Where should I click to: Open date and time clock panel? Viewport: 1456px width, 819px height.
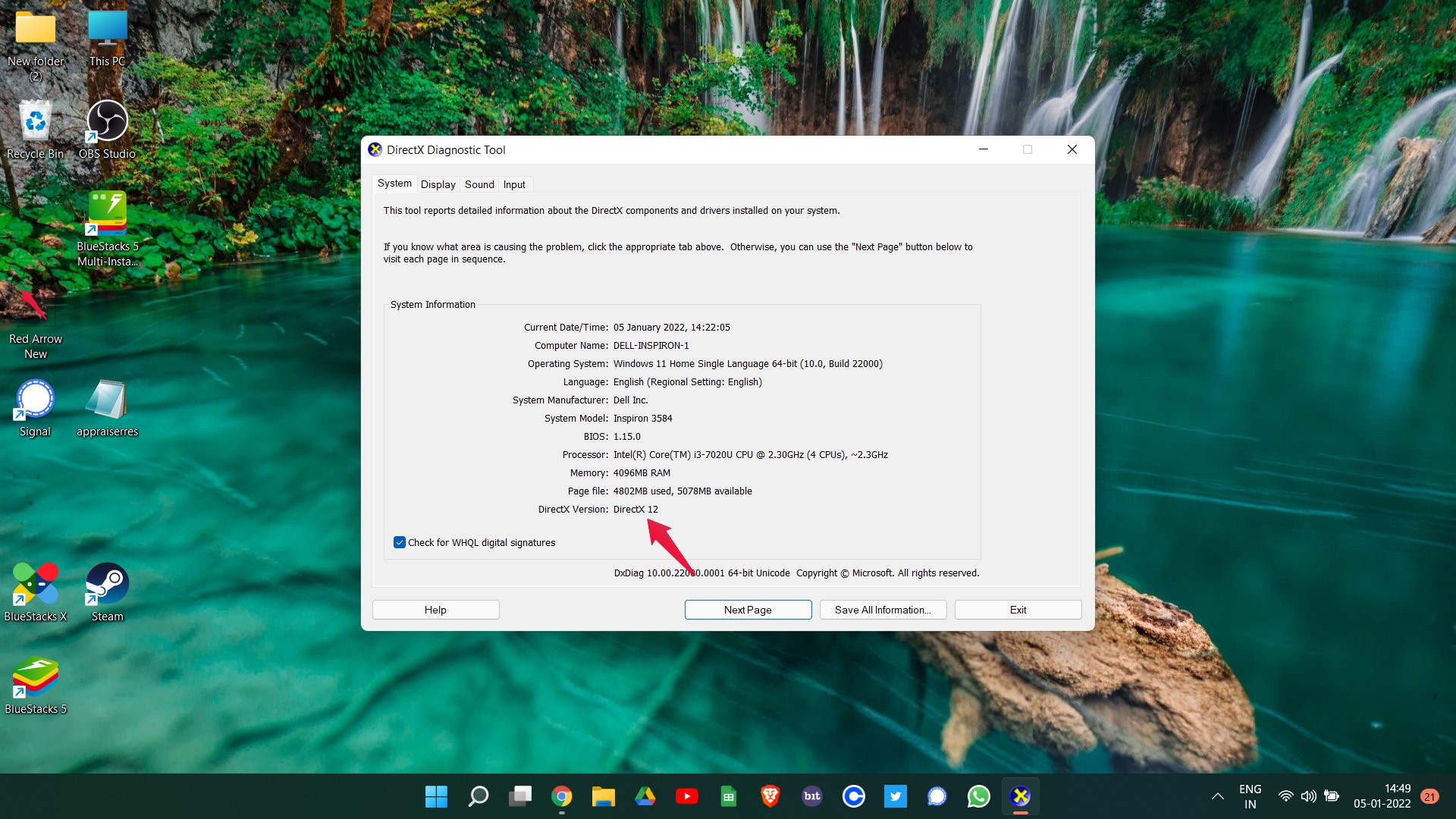click(1382, 796)
